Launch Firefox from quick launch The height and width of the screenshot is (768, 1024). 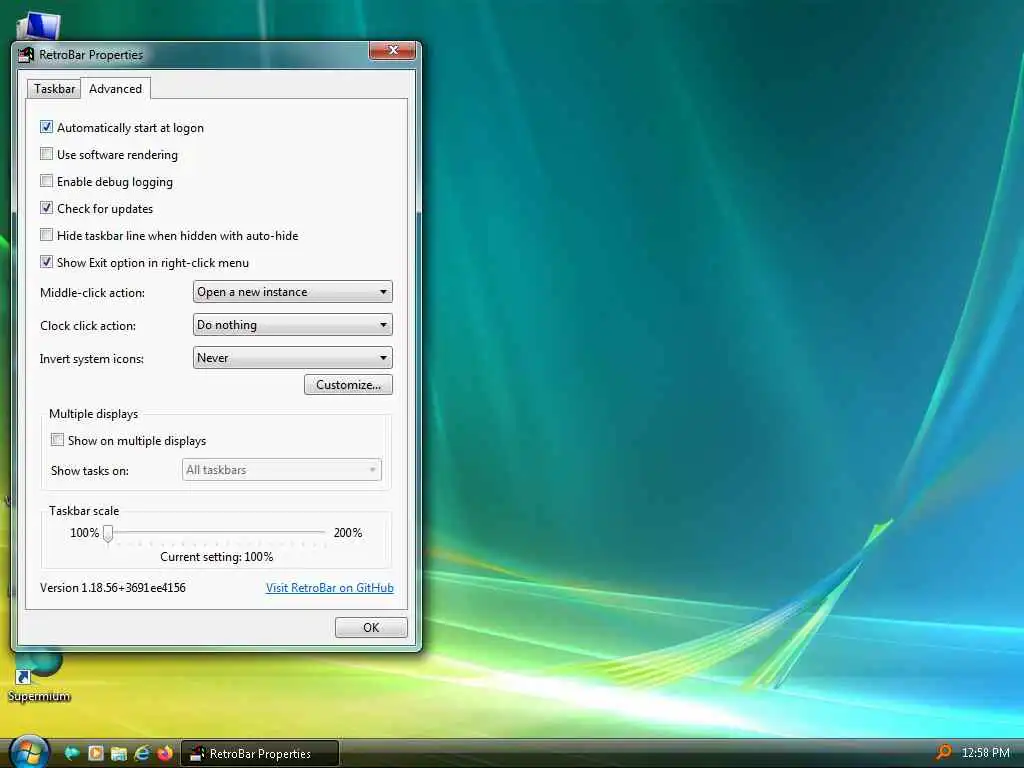(165, 754)
